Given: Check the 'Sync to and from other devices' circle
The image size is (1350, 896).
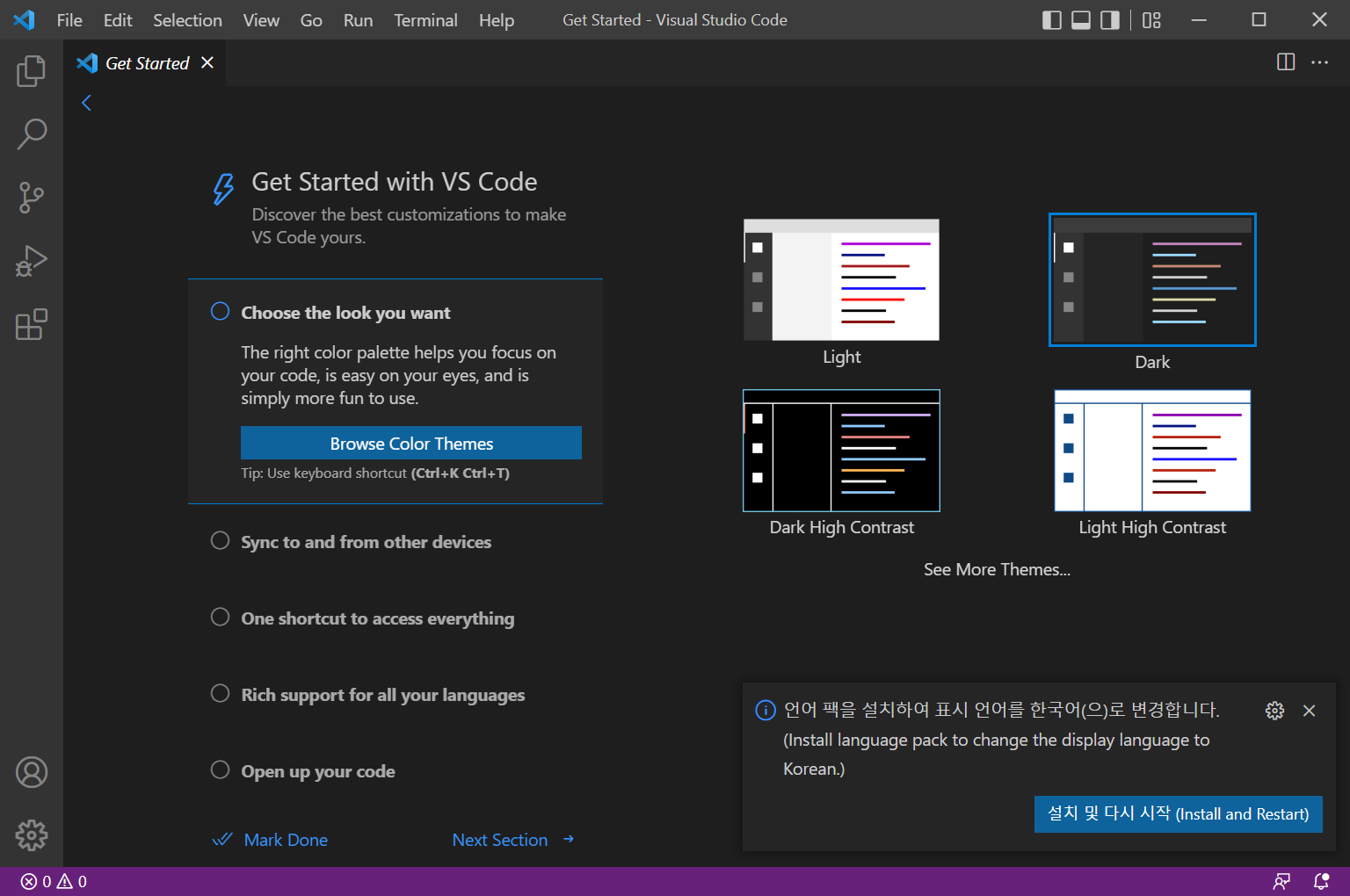Looking at the screenshot, I should 220,540.
